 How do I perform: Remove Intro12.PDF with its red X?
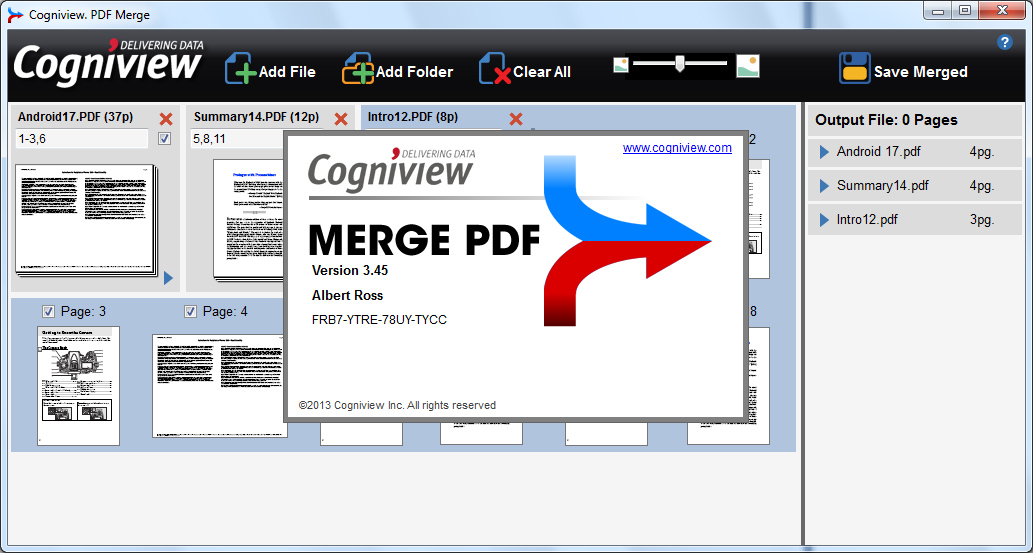tap(516, 119)
